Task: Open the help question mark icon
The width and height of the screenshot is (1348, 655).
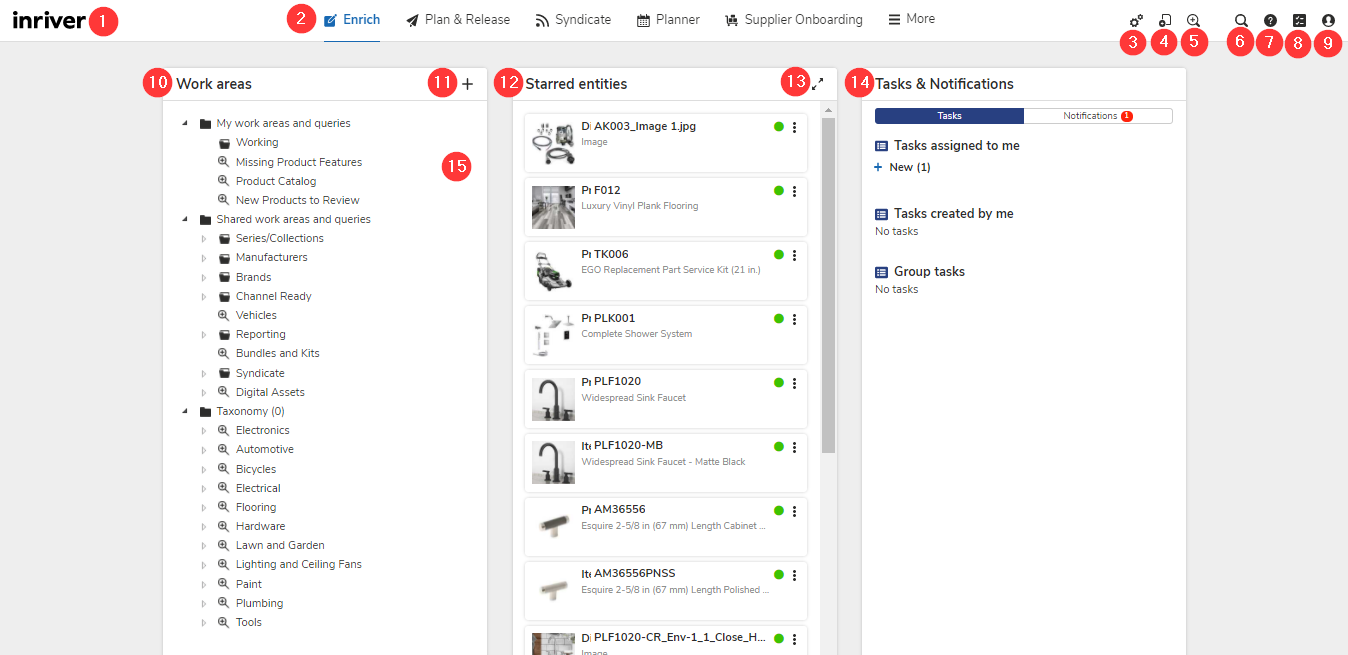Action: coord(1270,20)
